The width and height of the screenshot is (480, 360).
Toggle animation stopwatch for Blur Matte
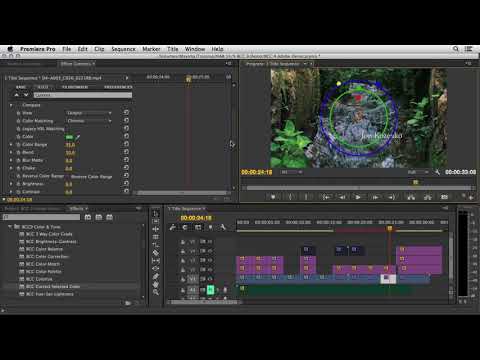[x=19, y=160]
